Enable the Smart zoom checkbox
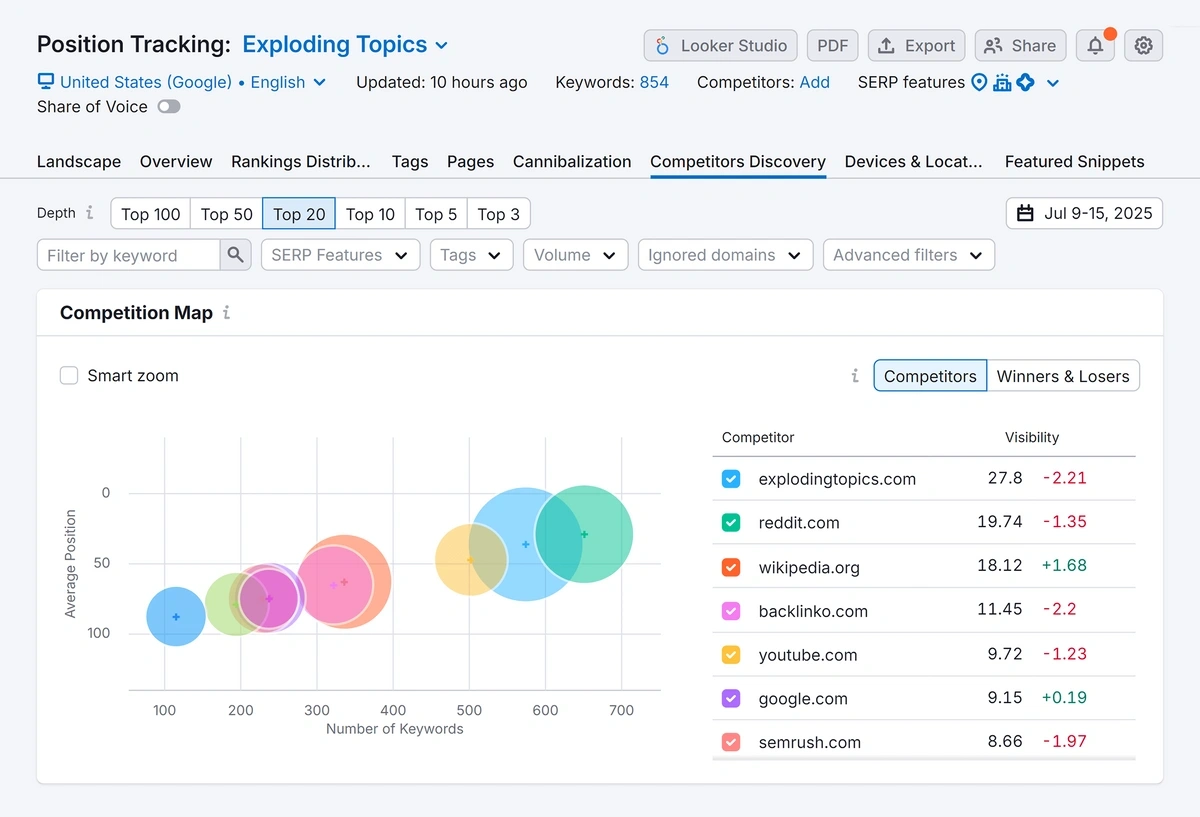The width and height of the screenshot is (1200, 817). pos(69,376)
